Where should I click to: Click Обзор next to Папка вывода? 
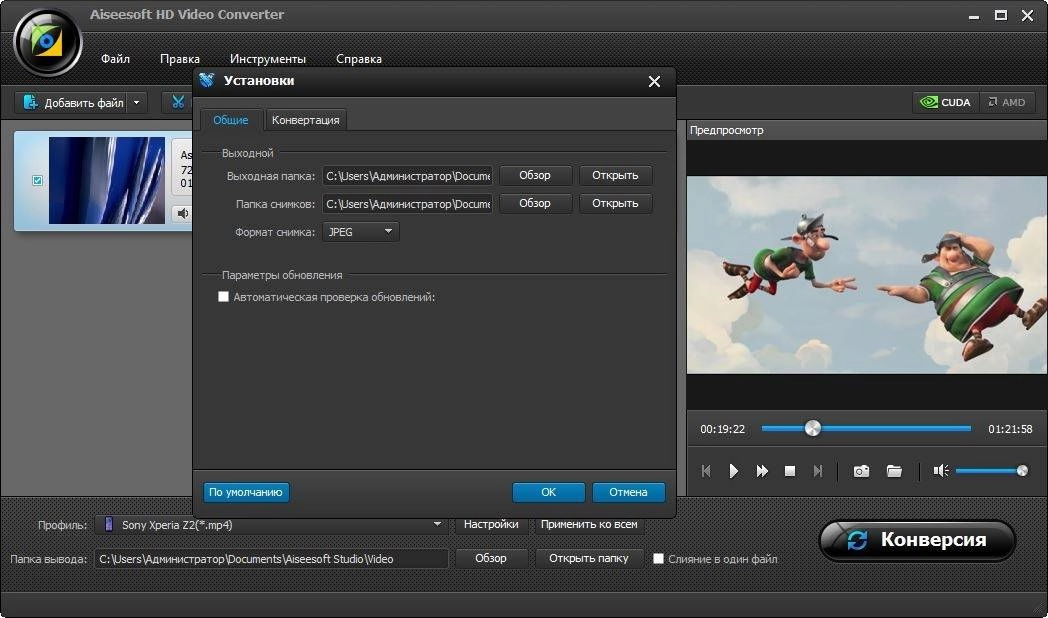click(x=491, y=558)
